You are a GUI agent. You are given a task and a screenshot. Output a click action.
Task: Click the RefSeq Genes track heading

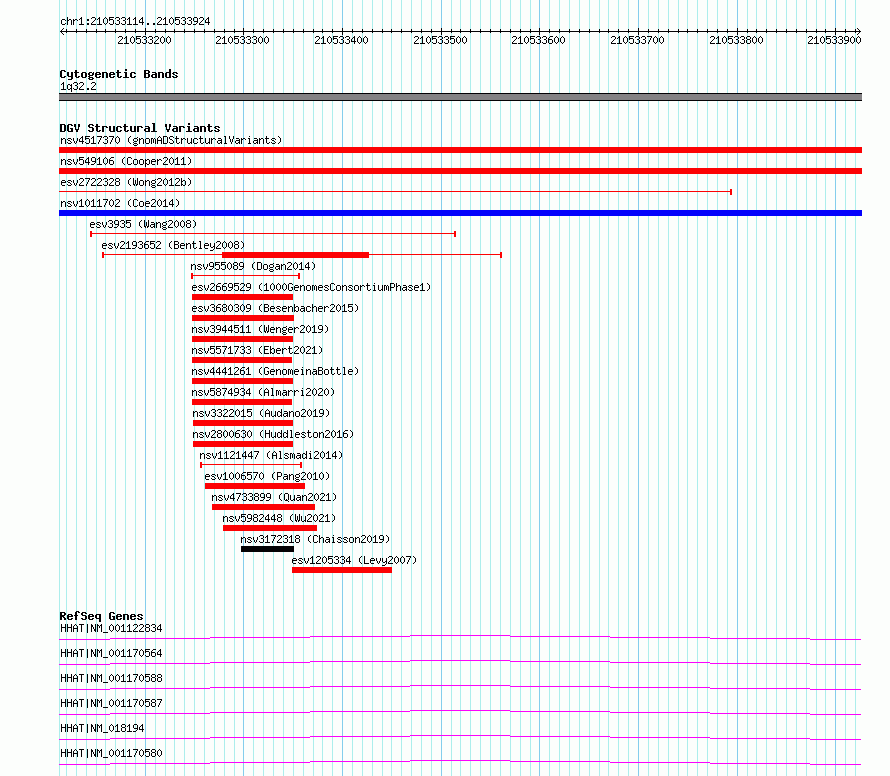(x=102, y=616)
